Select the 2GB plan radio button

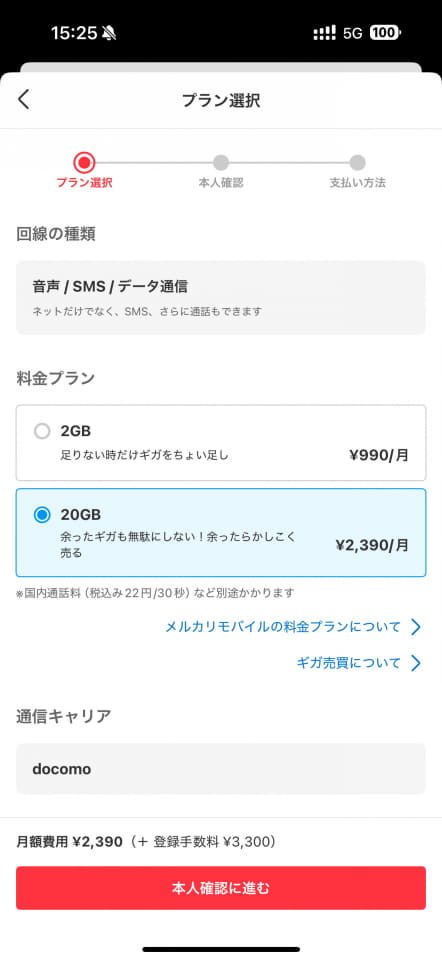42,432
